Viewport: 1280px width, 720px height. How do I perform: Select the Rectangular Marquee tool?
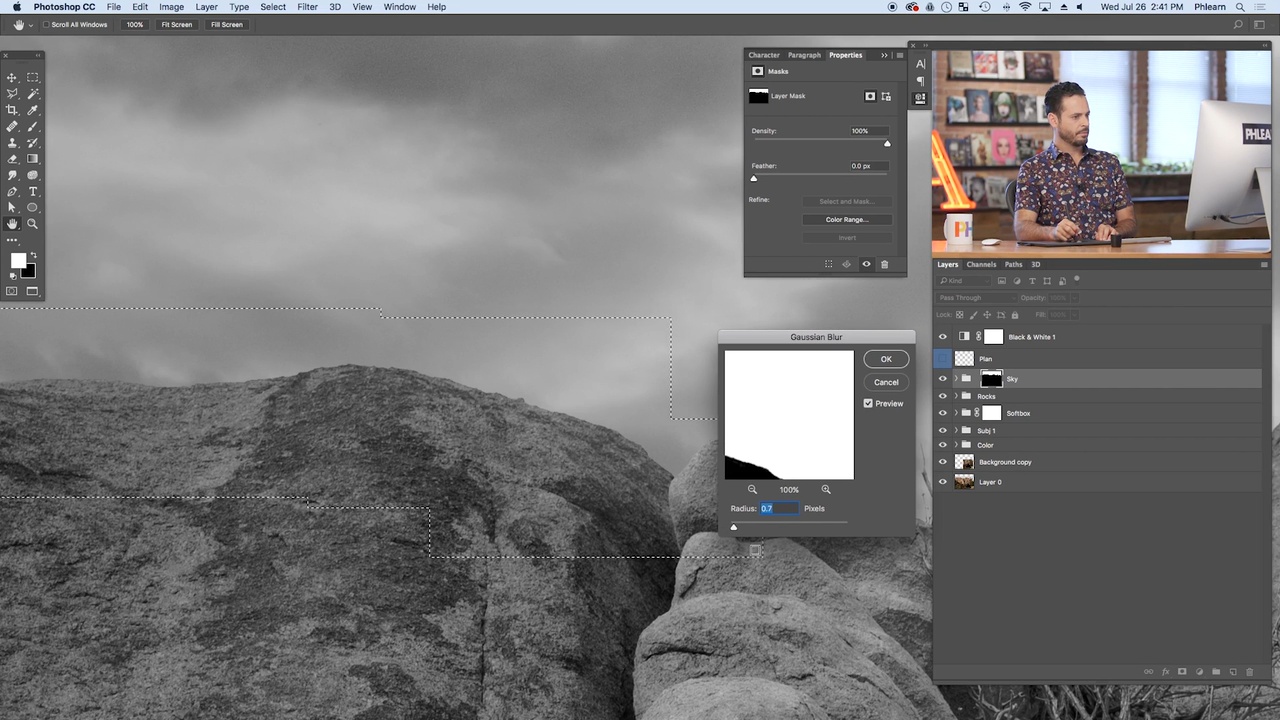[x=33, y=77]
